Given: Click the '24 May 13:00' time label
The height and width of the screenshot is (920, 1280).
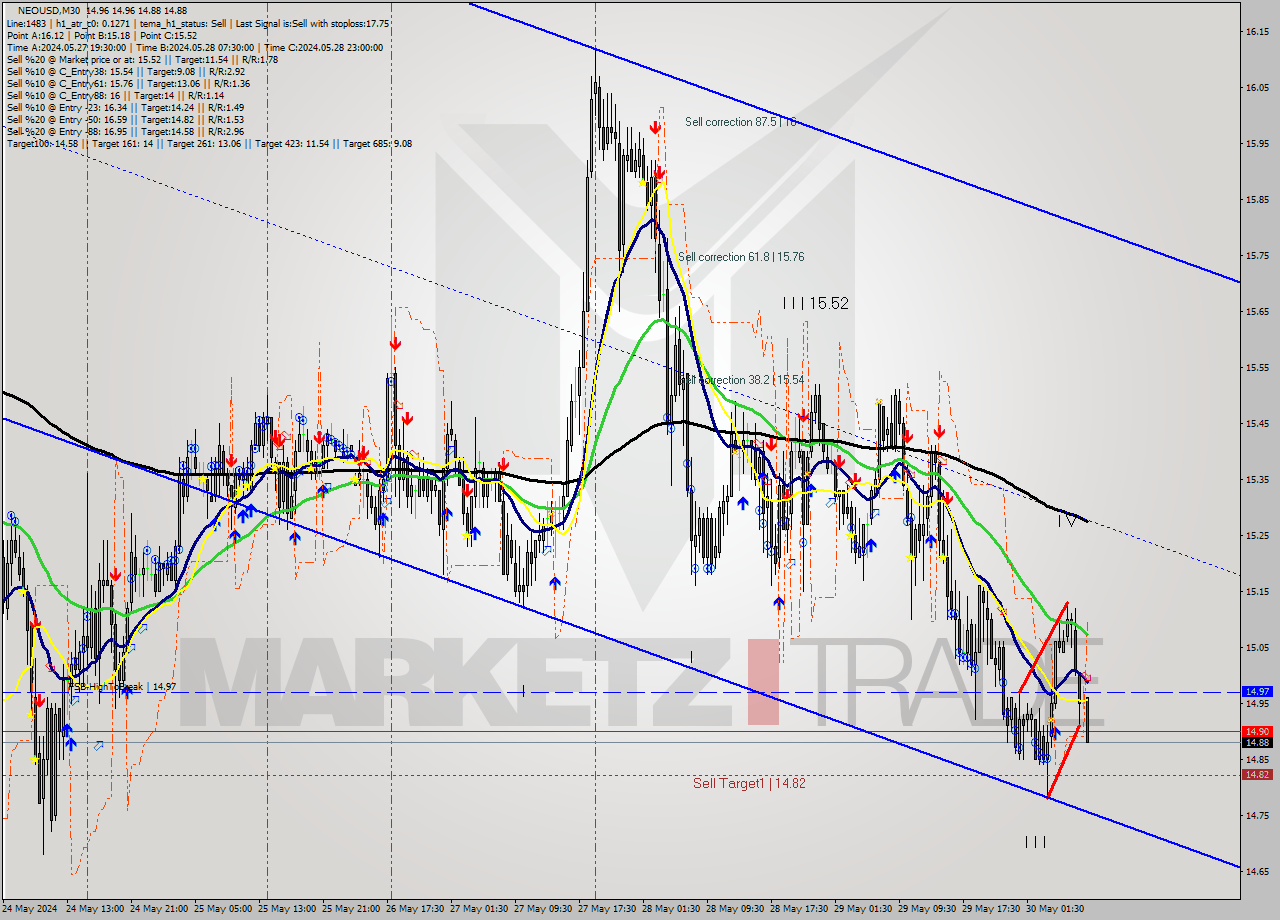Looking at the screenshot, I should pyautogui.click(x=95, y=909).
